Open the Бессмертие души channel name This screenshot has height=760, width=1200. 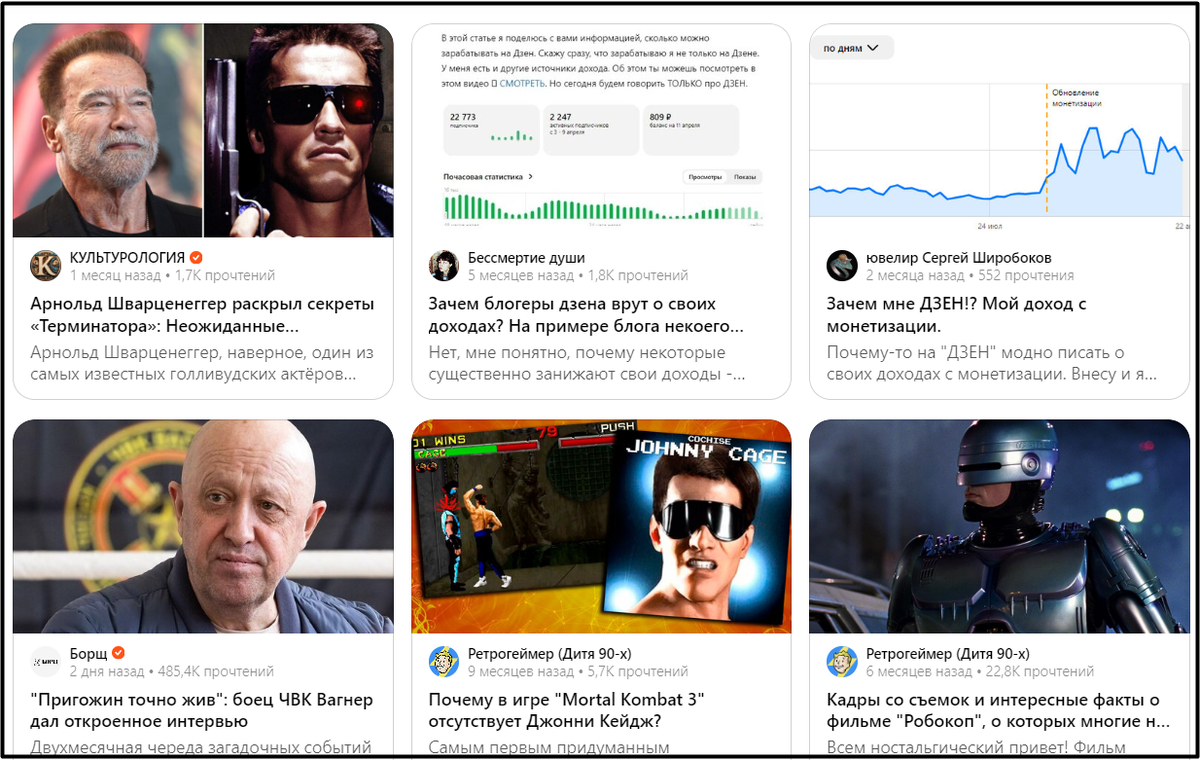(x=527, y=258)
